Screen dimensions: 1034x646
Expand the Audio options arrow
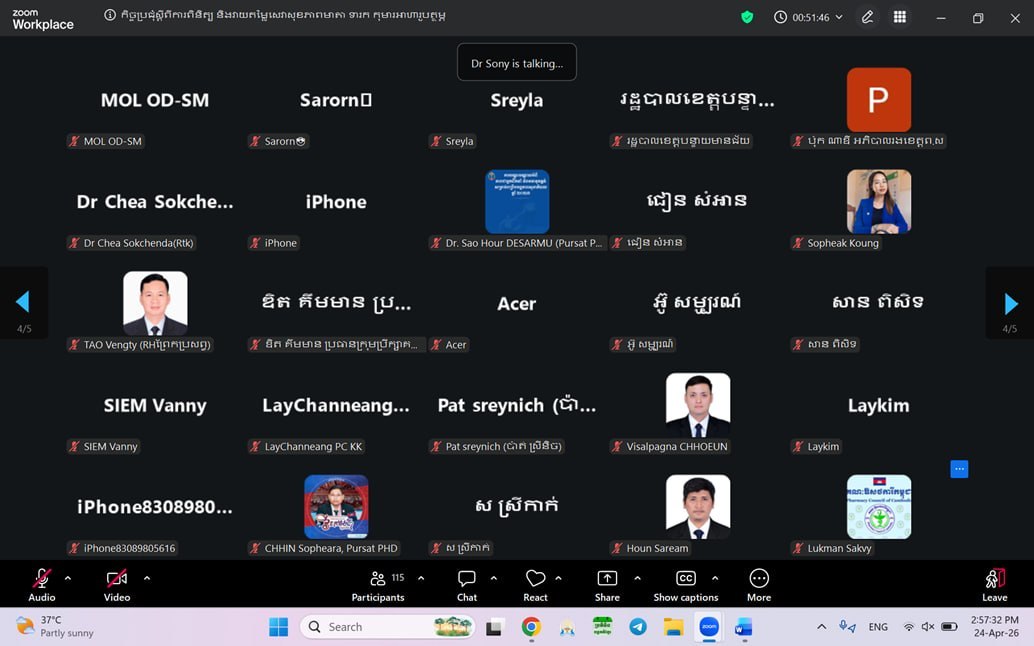68,578
